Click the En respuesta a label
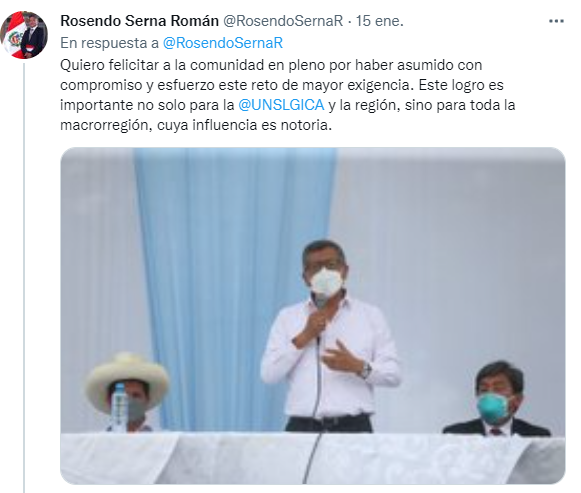 click(x=109, y=43)
